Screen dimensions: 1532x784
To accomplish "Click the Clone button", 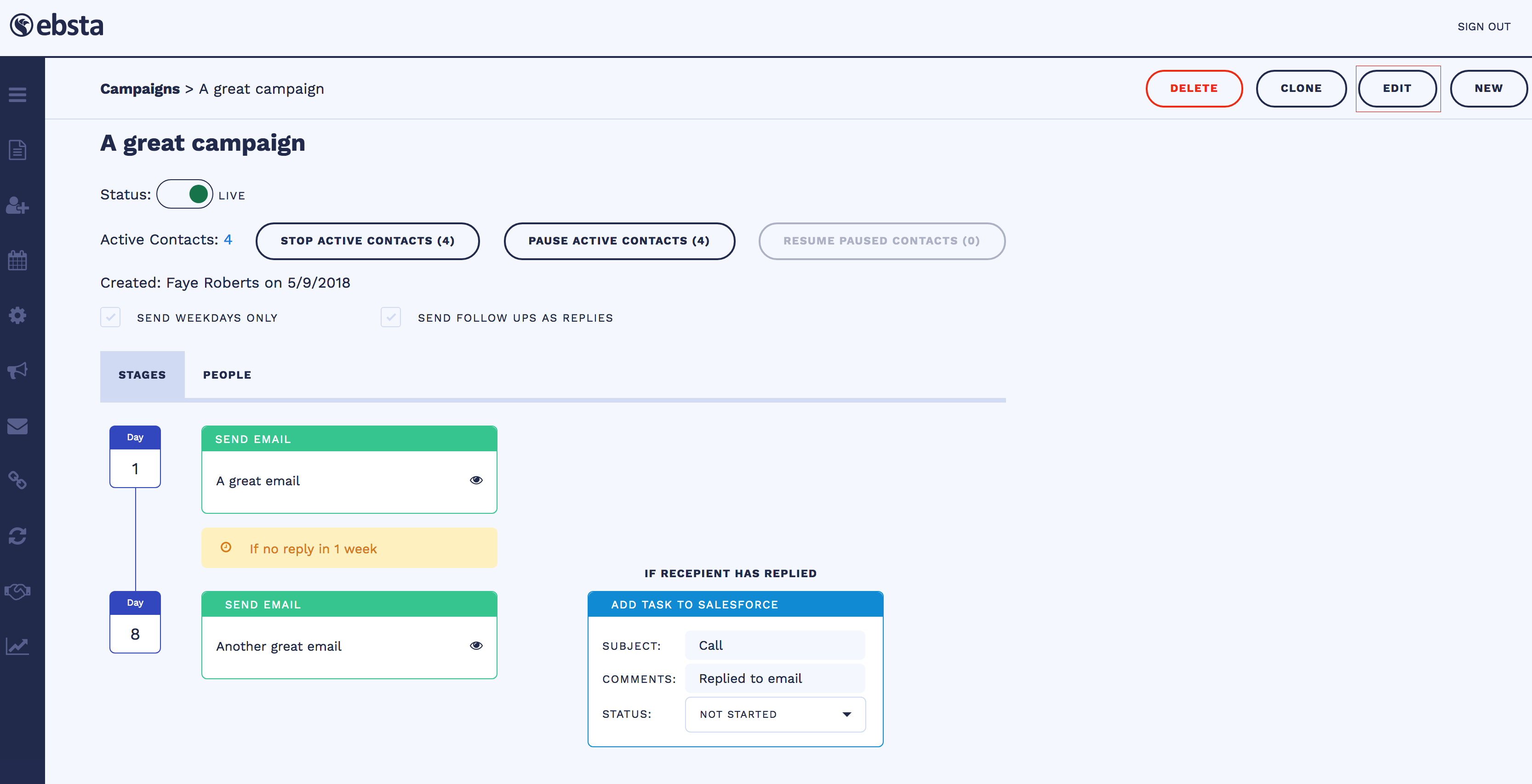I will [1301, 89].
